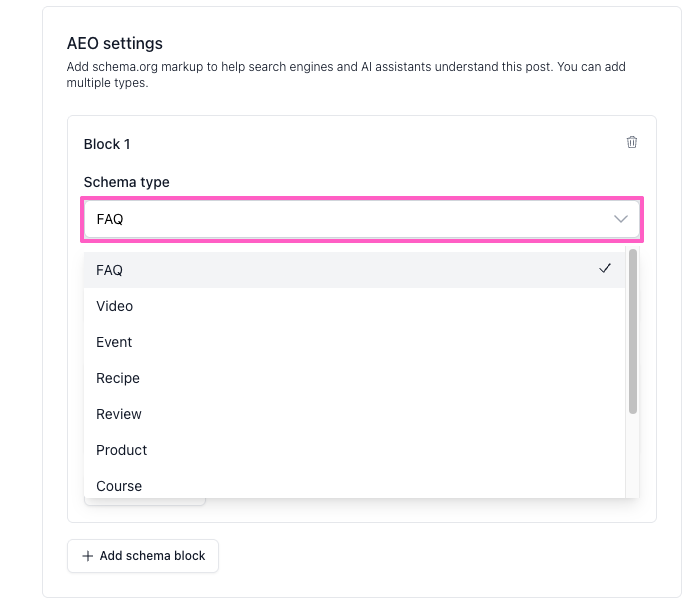Click the checkmark beside the FAQ option
This screenshot has width=697, height=609.
[605, 268]
